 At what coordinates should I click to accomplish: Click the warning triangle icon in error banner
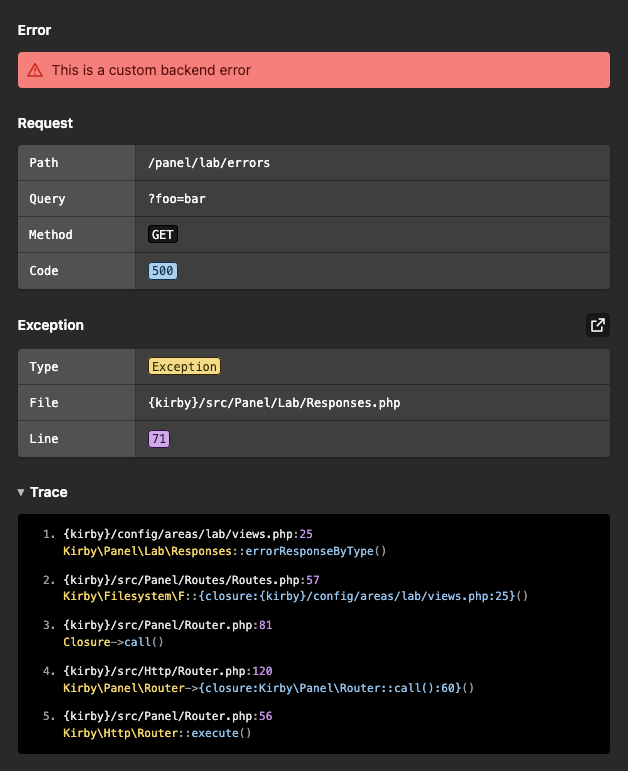point(35,70)
